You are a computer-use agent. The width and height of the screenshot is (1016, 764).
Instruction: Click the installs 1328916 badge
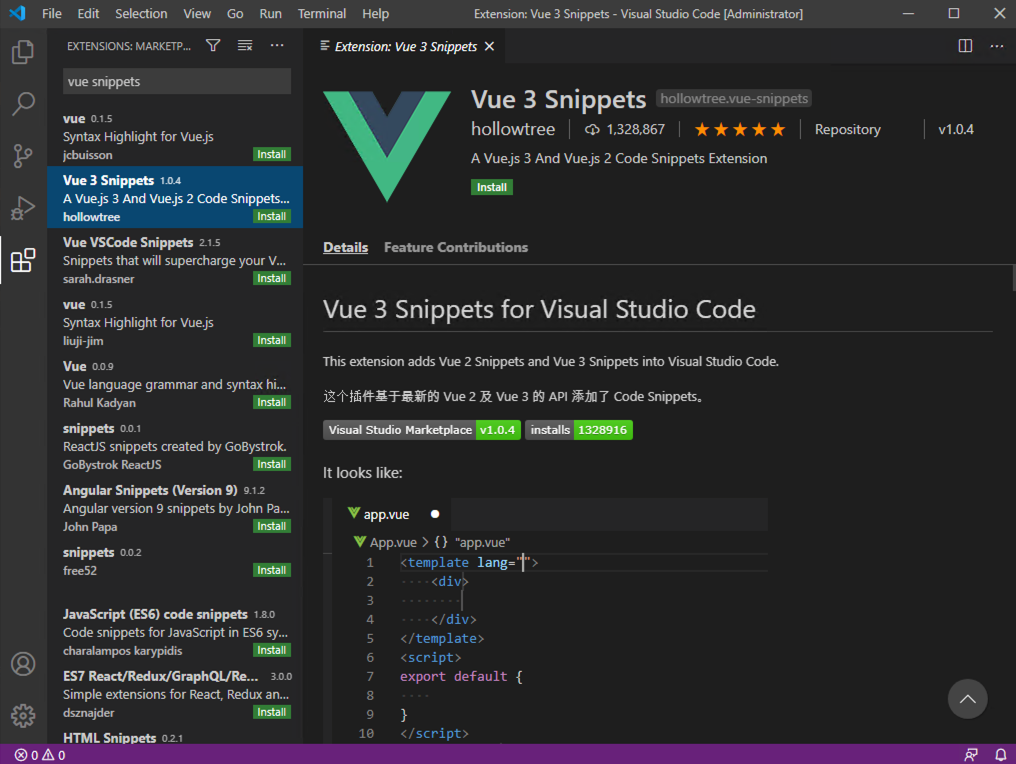click(579, 430)
